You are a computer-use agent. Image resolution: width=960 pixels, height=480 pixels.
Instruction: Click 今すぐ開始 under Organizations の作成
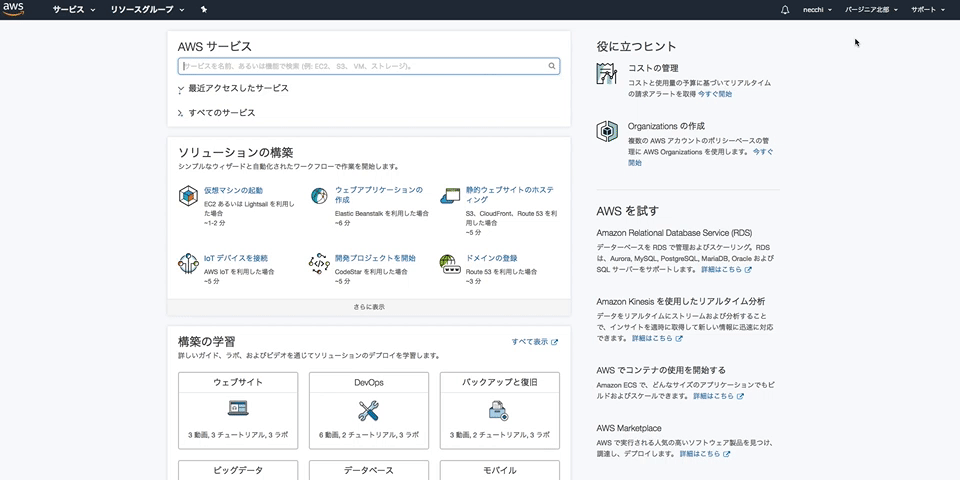tap(701, 157)
